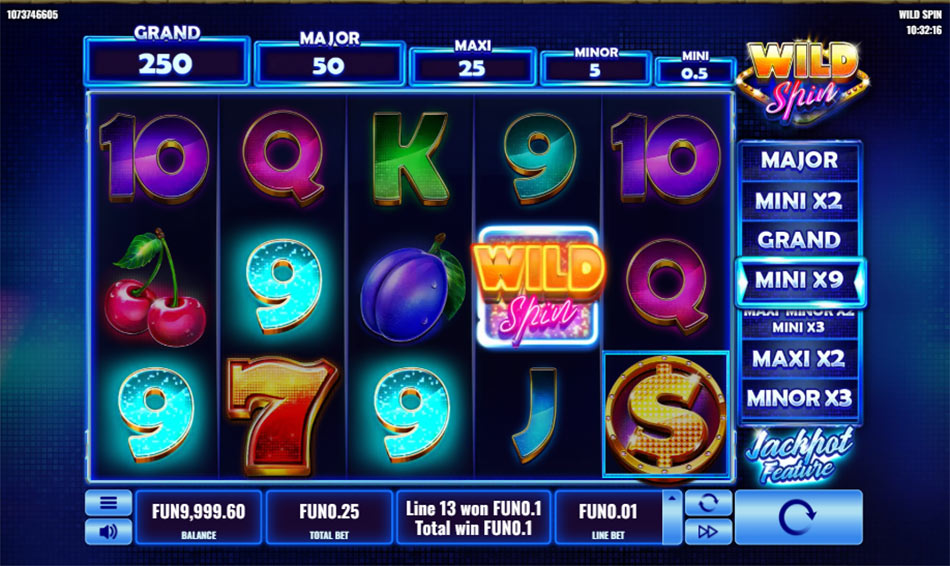Toggle fast-forward turbo spin
950x566 pixels.
[x=708, y=531]
